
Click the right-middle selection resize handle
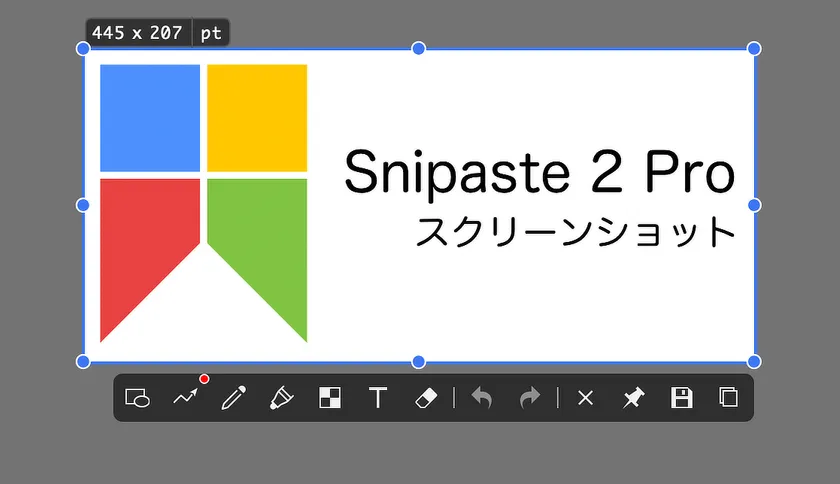coord(754,205)
